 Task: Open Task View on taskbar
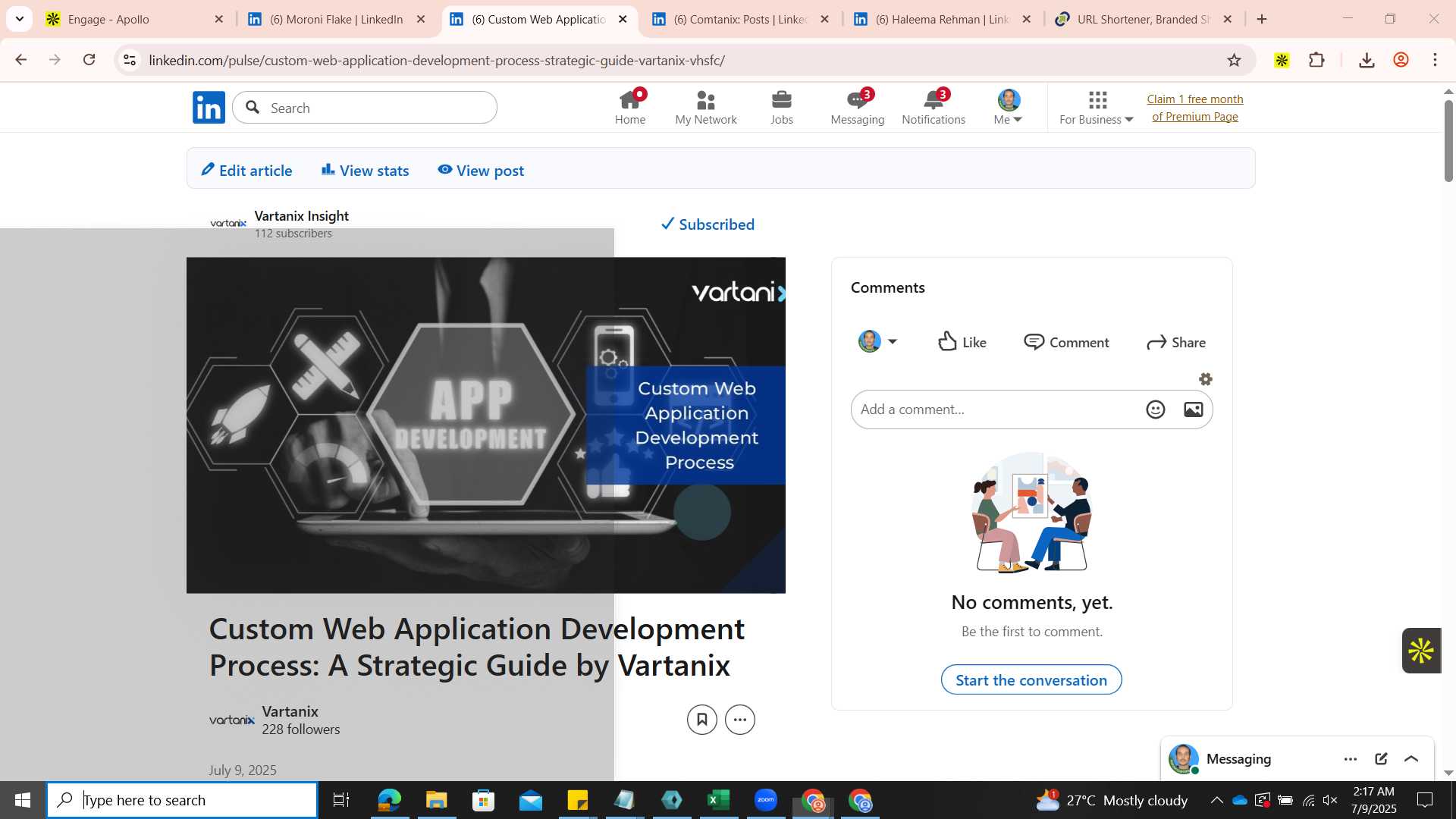(x=341, y=800)
